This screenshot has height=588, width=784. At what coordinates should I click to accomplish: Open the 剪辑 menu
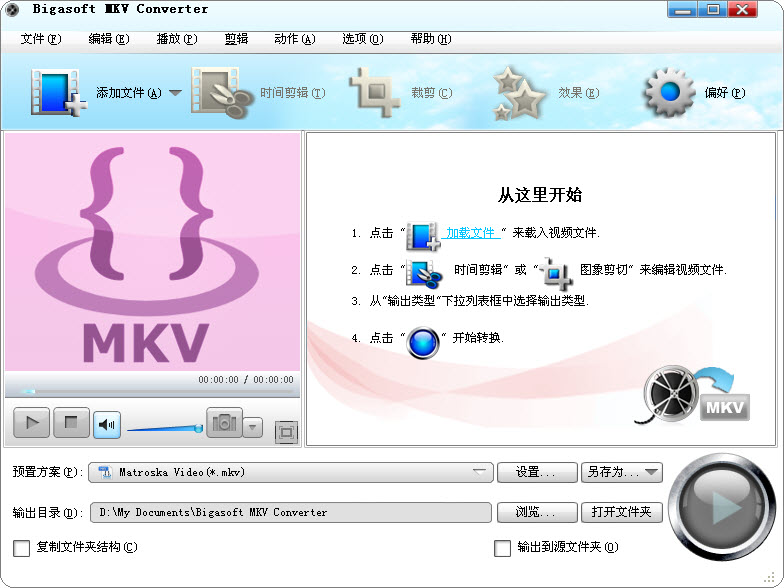(x=236, y=39)
